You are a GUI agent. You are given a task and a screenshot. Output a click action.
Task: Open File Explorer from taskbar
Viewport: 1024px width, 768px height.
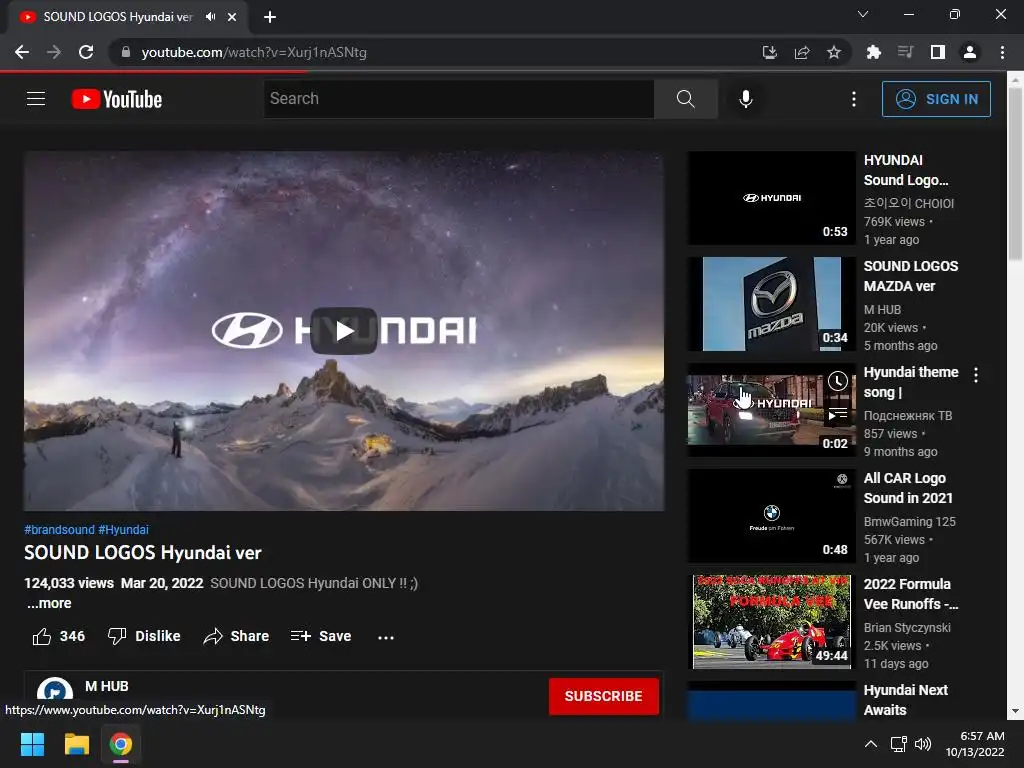pyautogui.click(x=76, y=744)
